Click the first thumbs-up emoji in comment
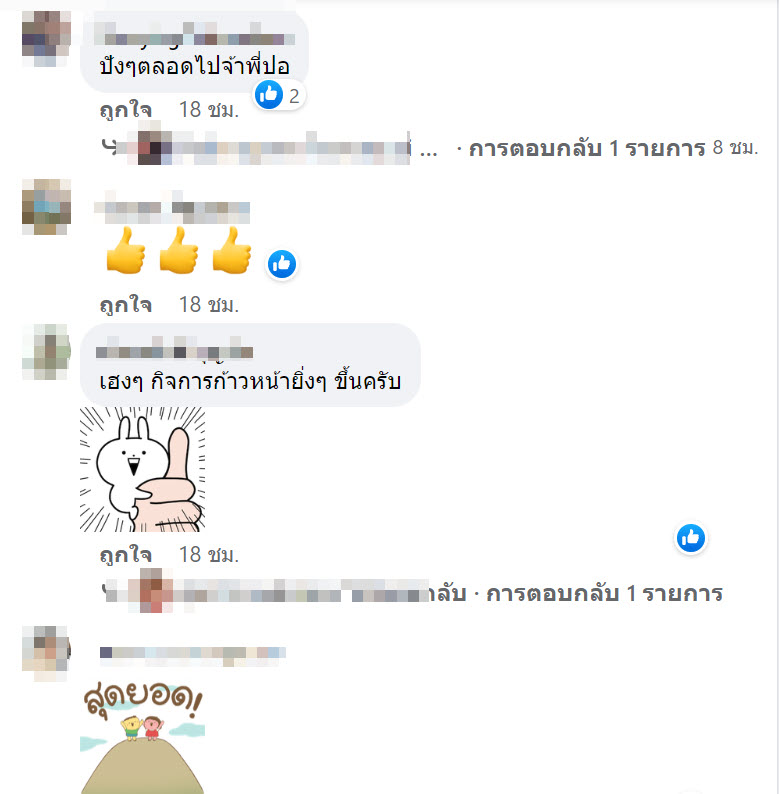The height and width of the screenshot is (794, 779). pyautogui.click(x=126, y=251)
